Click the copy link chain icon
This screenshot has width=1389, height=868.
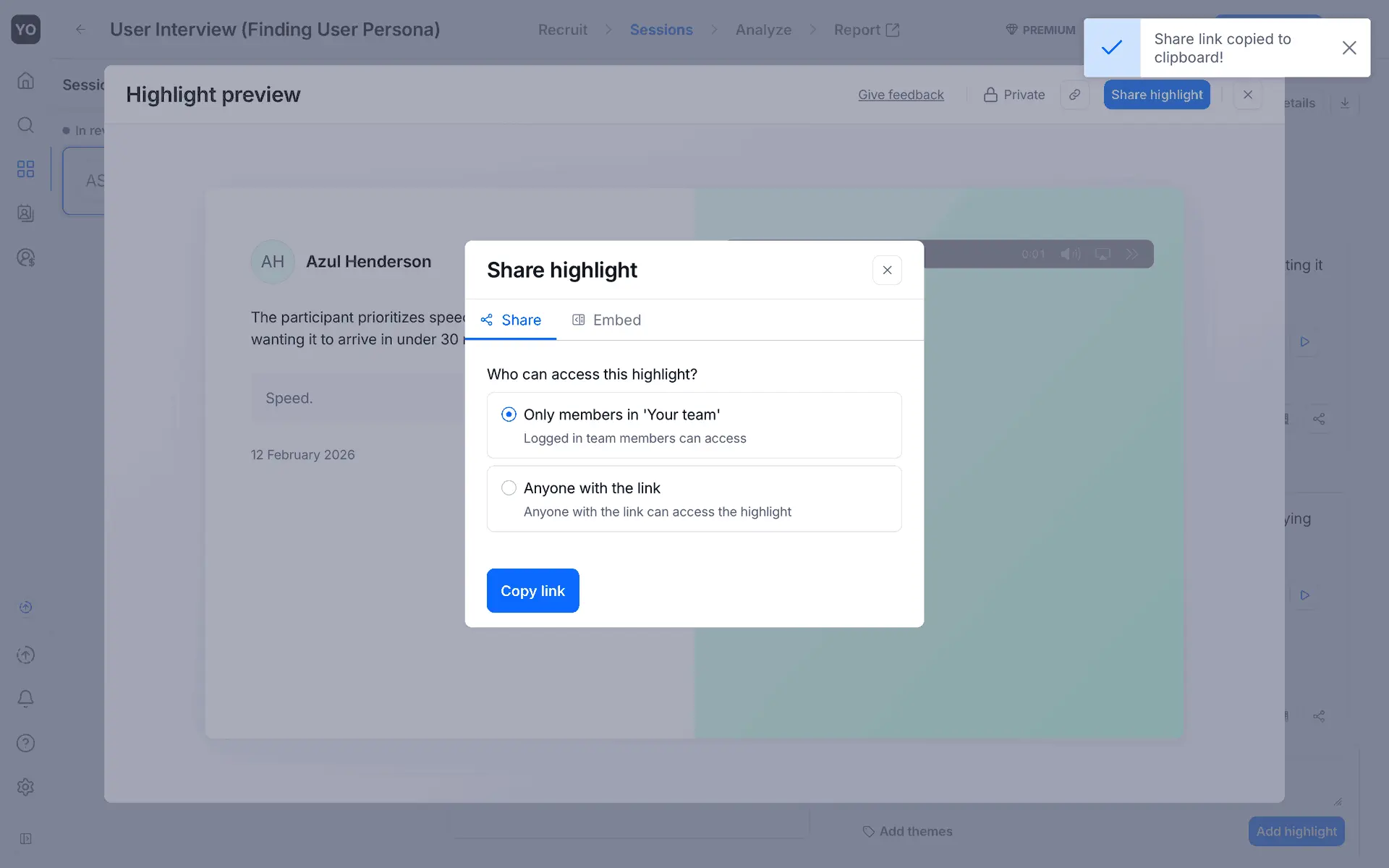1074,95
